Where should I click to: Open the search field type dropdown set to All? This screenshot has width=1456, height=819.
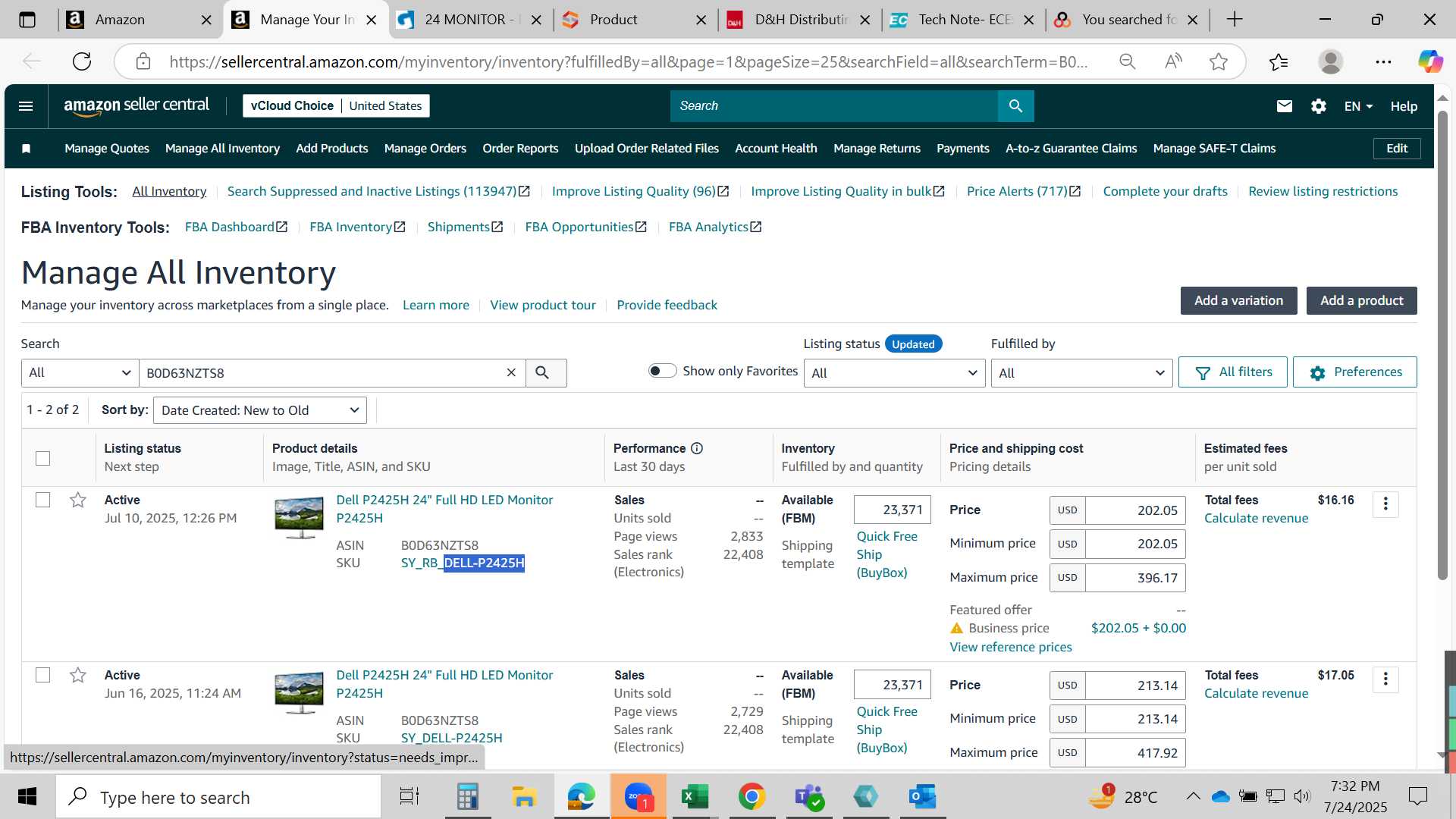[x=80, y=372]
